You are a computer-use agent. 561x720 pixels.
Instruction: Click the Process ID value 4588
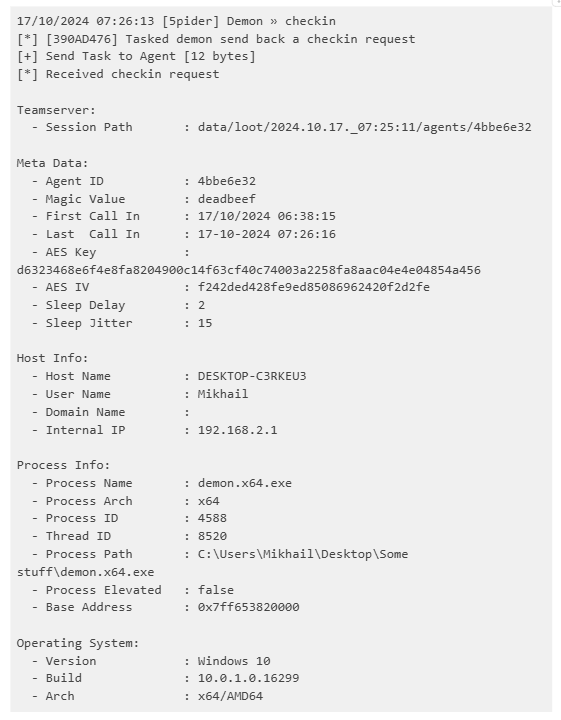tap(212, 518)
